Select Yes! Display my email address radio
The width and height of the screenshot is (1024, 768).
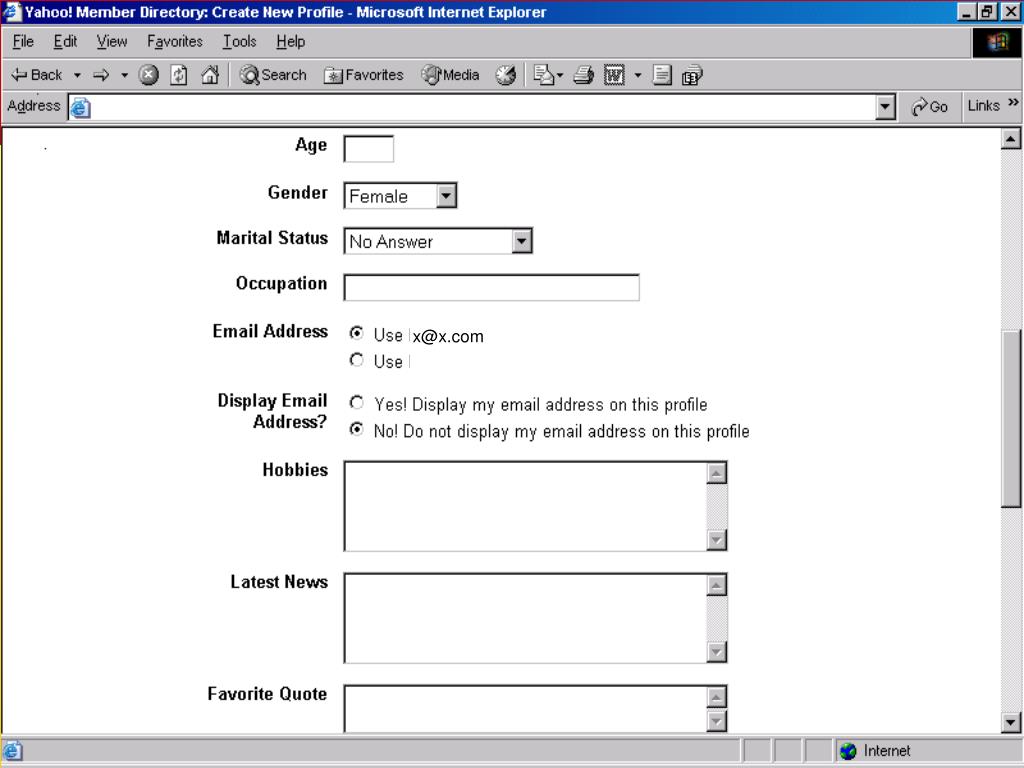pos(357,402)
